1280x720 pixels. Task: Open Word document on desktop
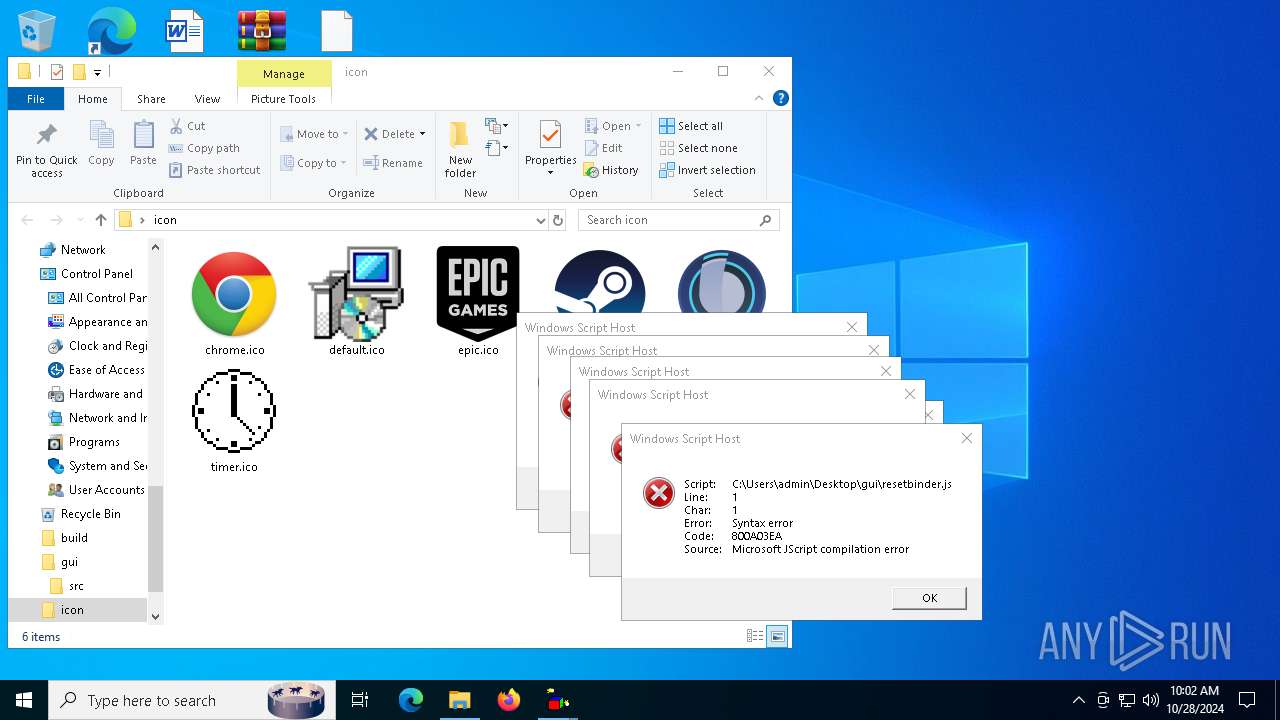pos(185,30)
